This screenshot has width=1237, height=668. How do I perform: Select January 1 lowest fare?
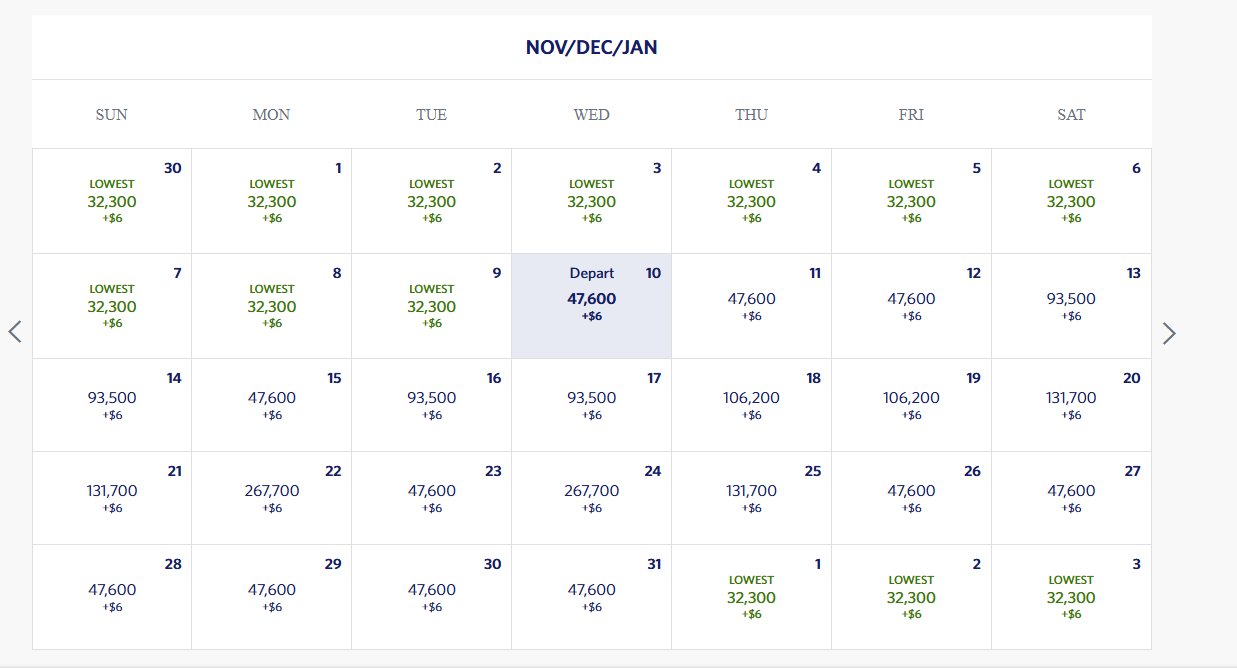(752, 597)
